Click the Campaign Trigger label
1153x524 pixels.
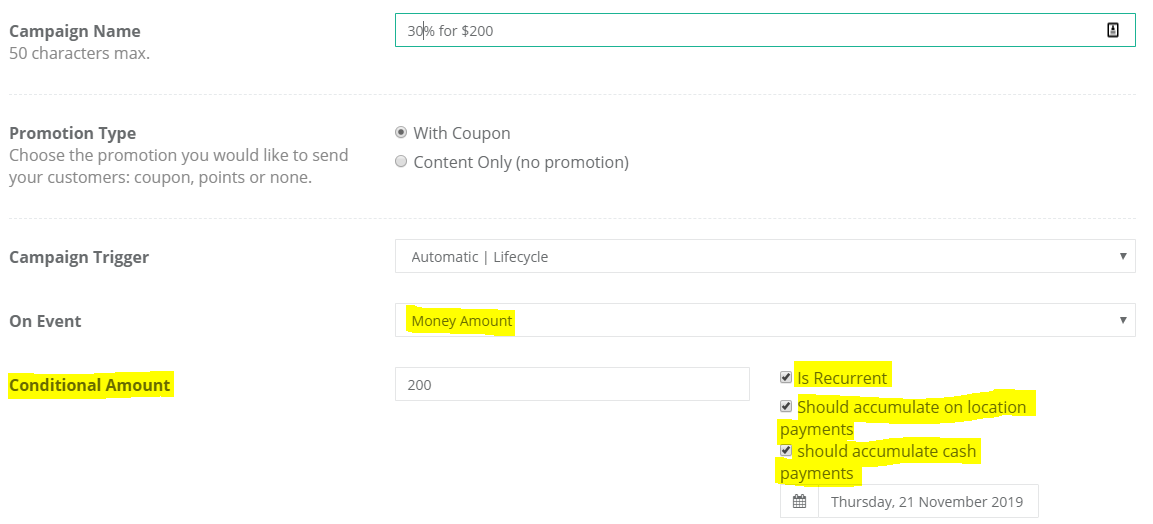(x=79, y=257)
